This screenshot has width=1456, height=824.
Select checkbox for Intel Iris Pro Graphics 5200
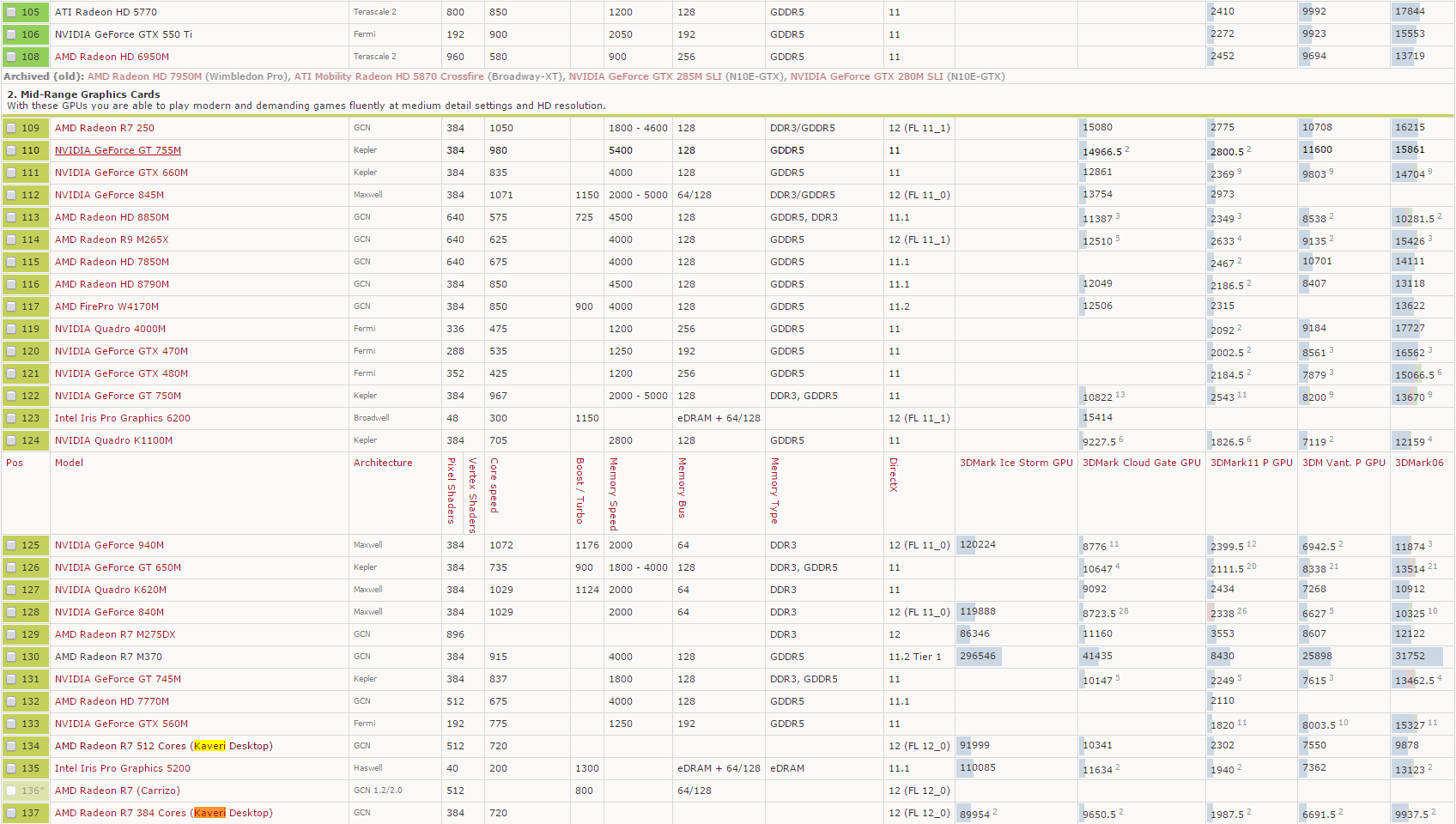[11, 768]
